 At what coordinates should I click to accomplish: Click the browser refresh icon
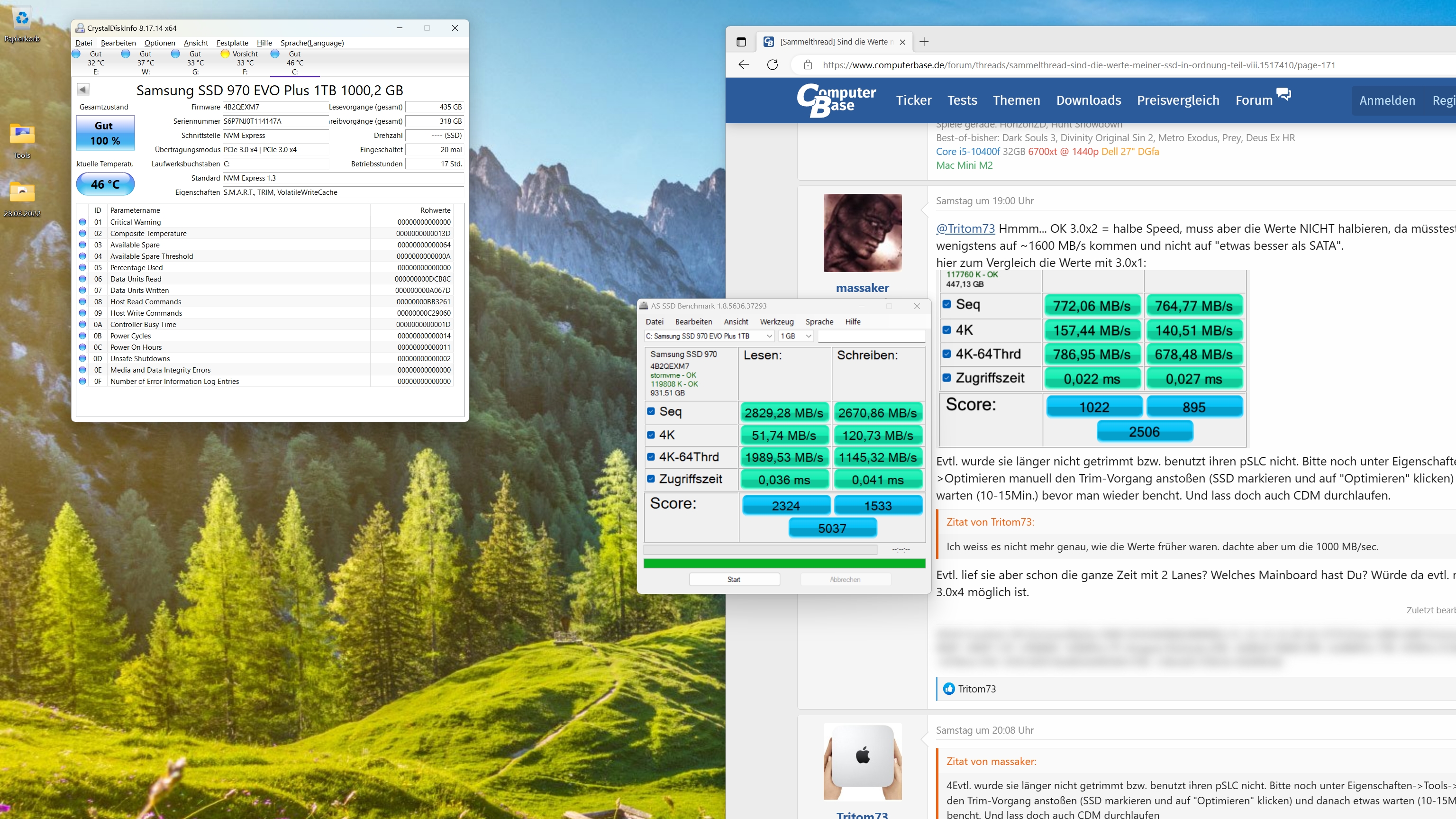[x=772, y=65]
